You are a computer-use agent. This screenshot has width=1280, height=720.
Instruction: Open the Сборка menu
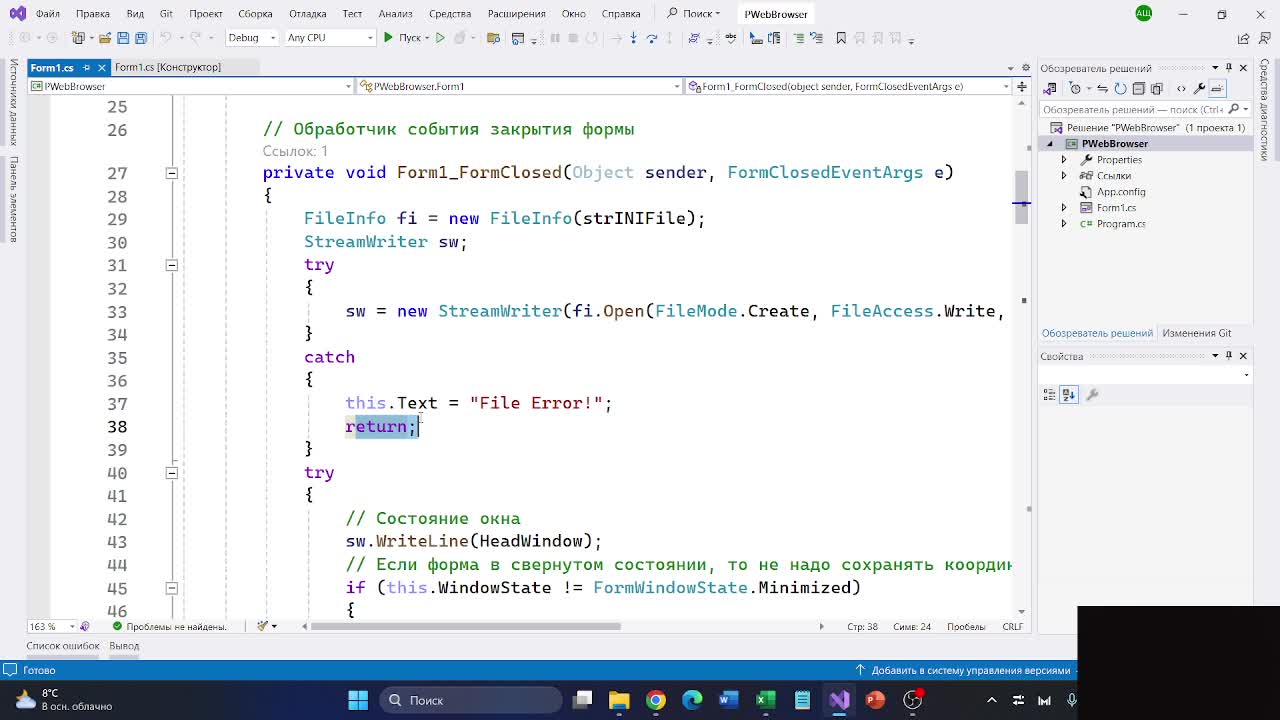tap(255, 14)
